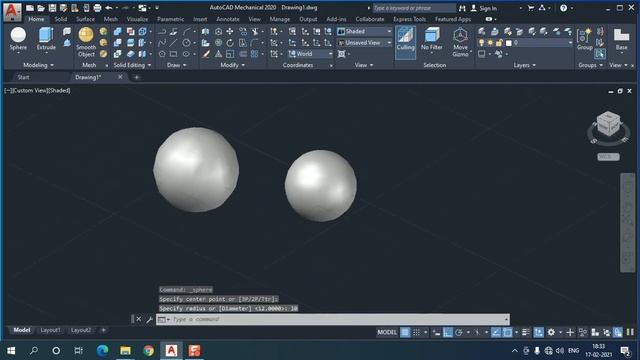Click the Rotate tool in Modify panel
Screen dimensions: 640x360
click(x=230, y=43)
